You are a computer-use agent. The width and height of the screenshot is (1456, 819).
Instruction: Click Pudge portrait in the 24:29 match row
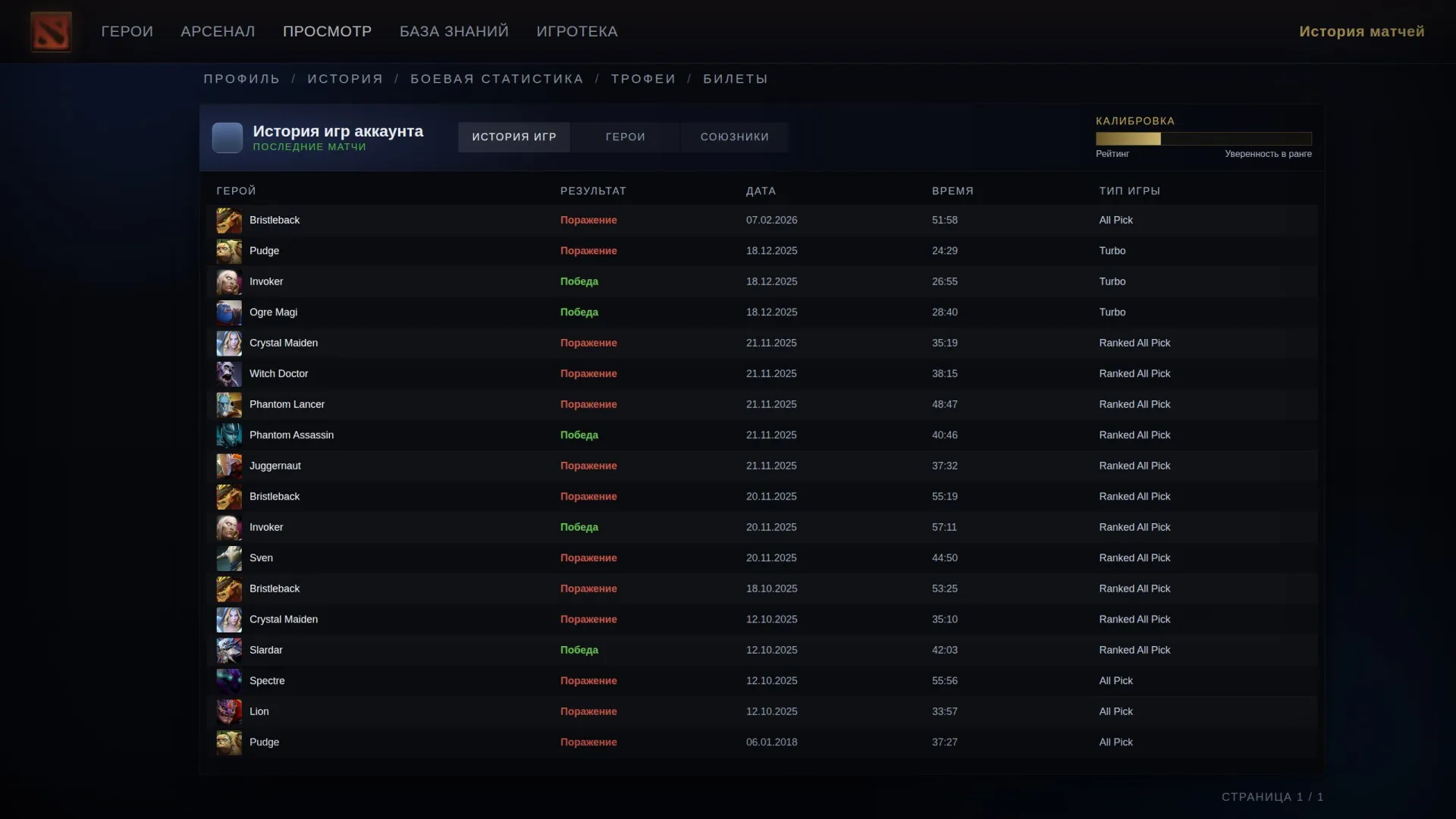(x=229, y=251)
